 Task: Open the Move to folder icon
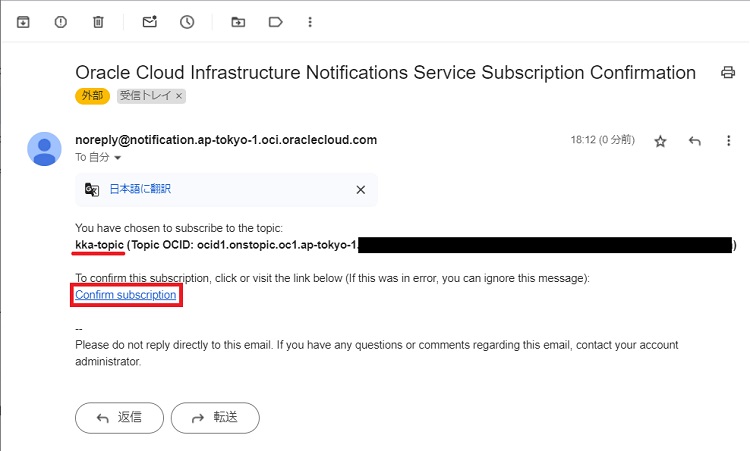[238, 21]
